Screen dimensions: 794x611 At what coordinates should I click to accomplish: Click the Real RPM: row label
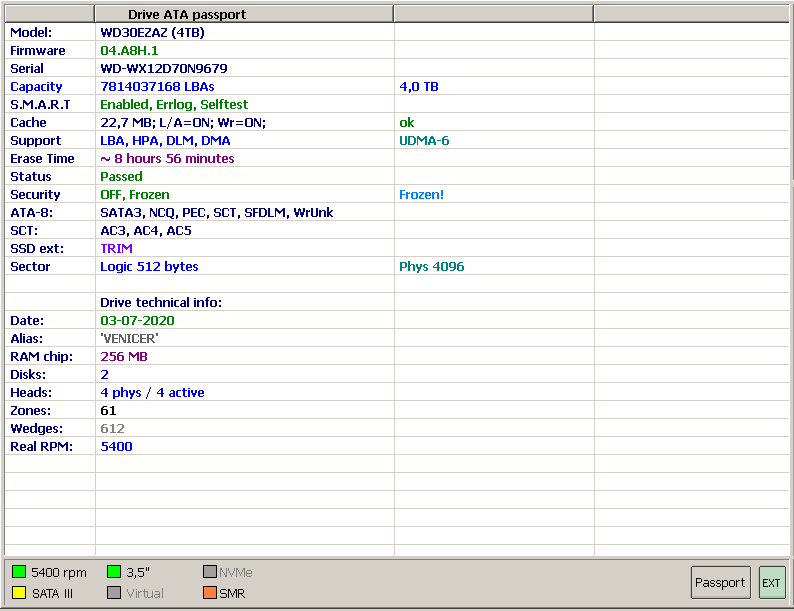tap(42, 446)
